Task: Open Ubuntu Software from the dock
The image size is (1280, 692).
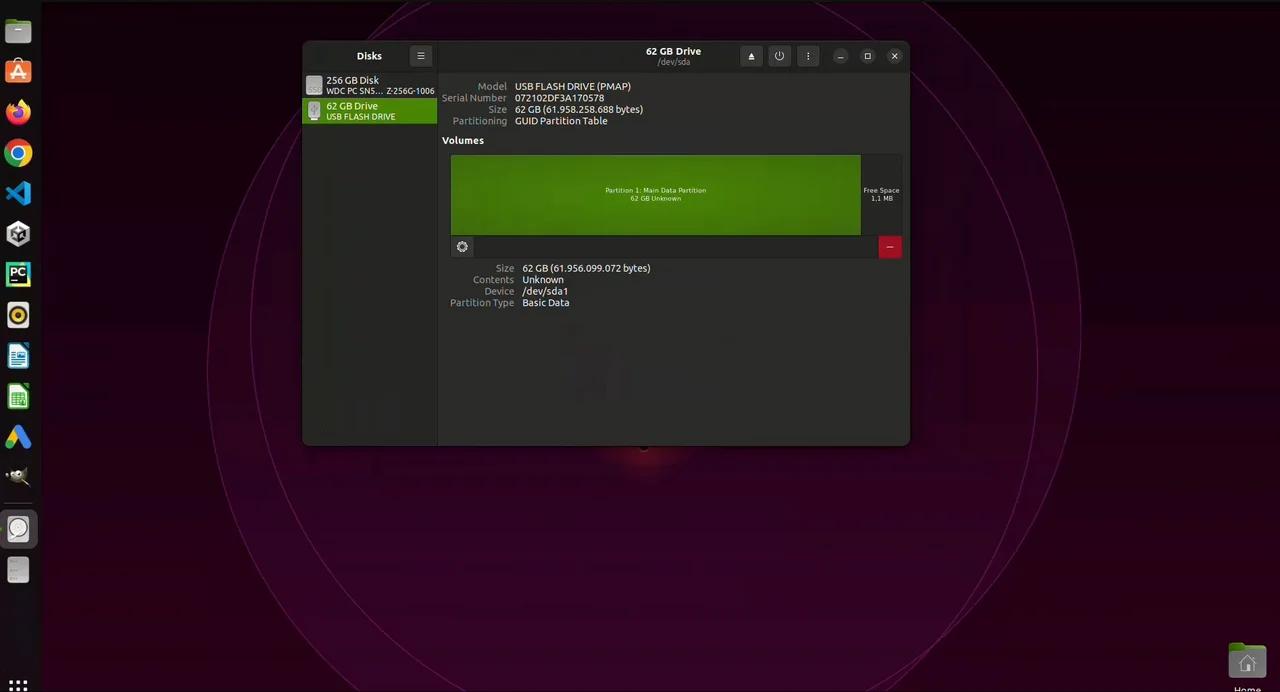Action: [18, 70]
